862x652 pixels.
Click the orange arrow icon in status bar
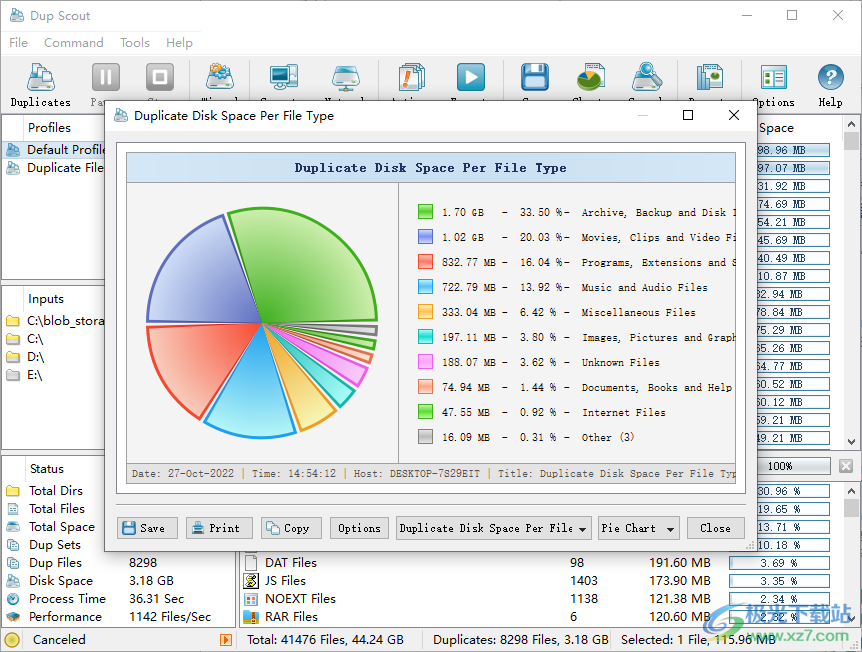225,640
